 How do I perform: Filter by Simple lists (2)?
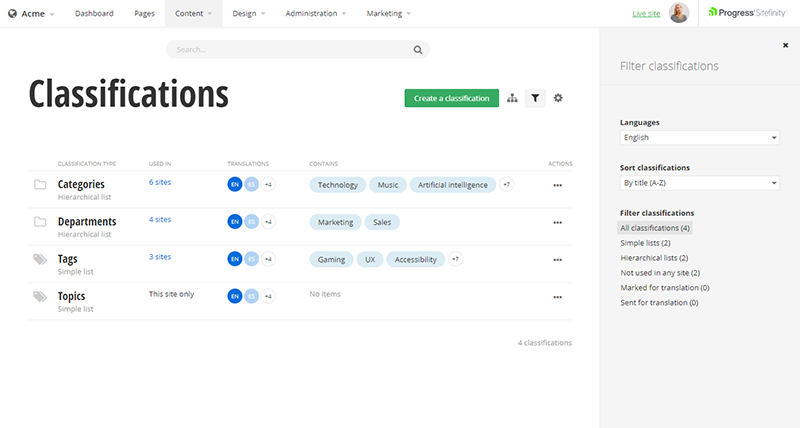tap(645, 243)
